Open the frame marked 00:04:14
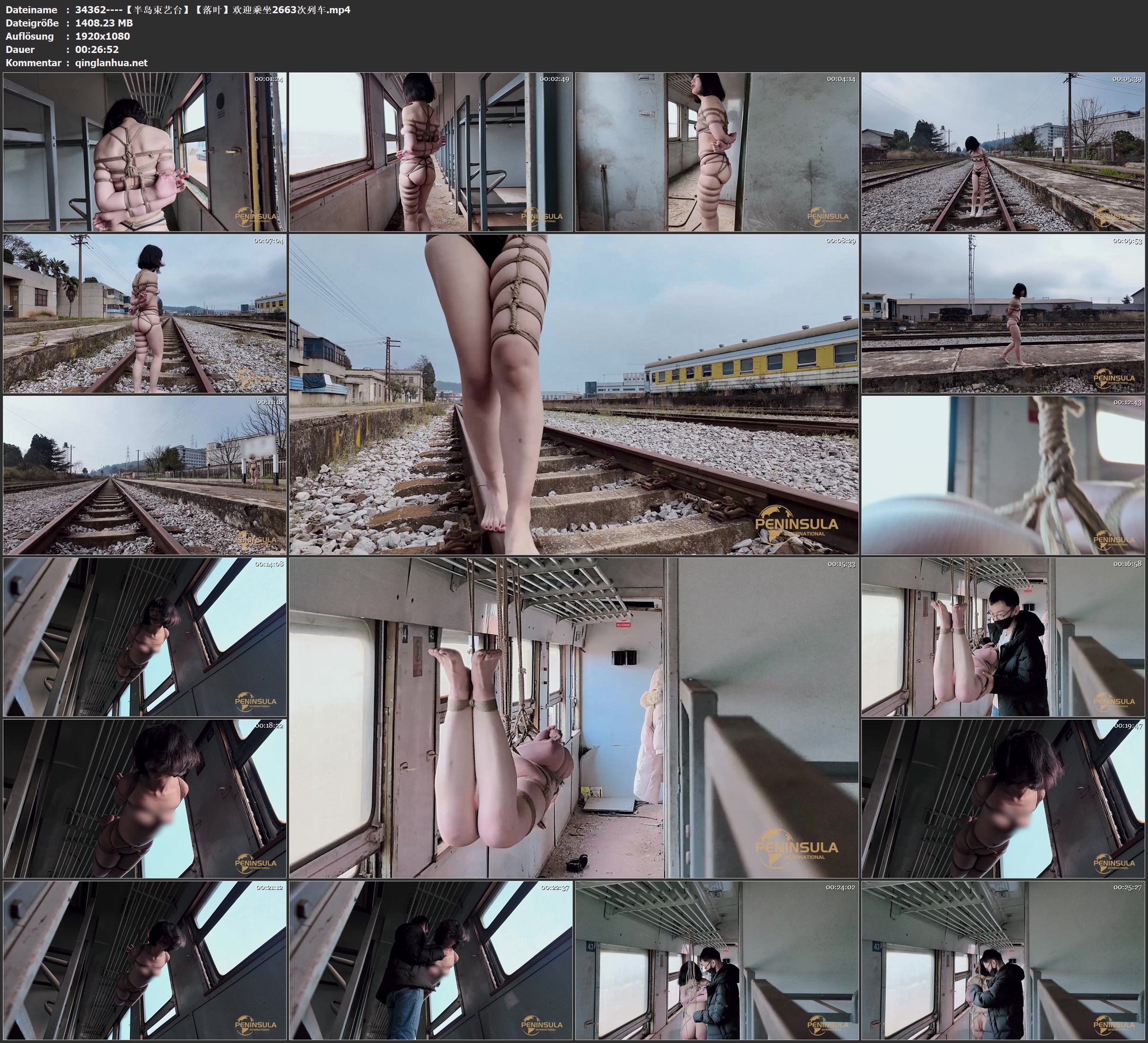 (x=716, y=151)
